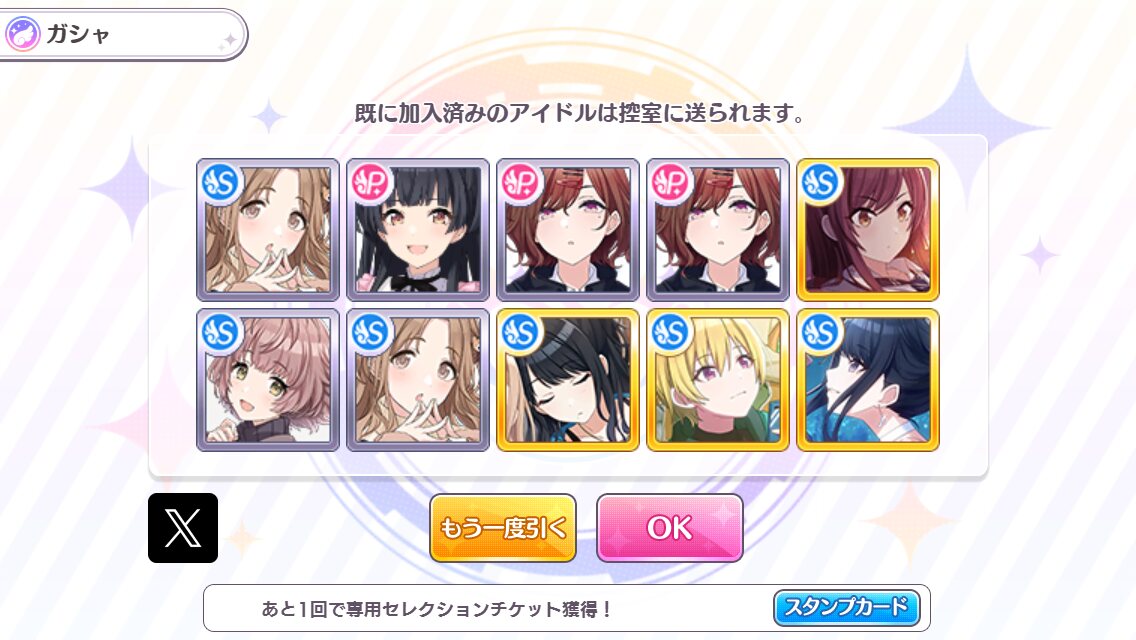
Task: Open bottom-row brown-haired idol card
Action: click(x=418, y=380)
